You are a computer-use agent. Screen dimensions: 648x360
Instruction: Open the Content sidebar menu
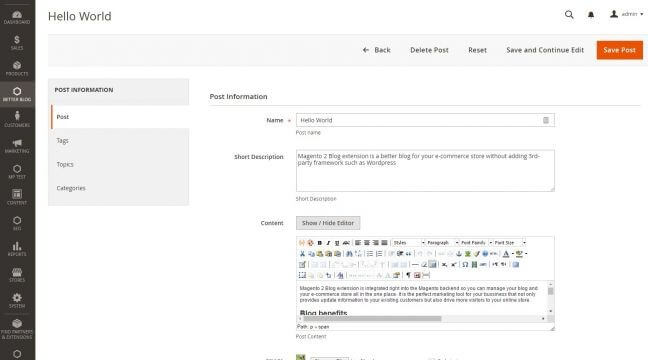[x=17, y=197]
